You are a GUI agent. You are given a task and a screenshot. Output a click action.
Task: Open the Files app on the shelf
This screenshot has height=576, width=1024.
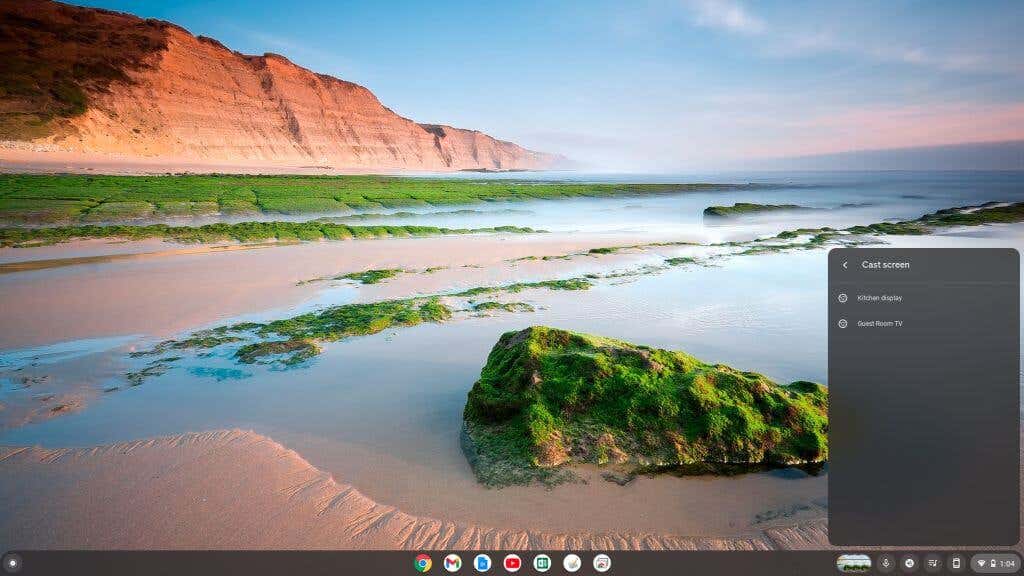483,563
